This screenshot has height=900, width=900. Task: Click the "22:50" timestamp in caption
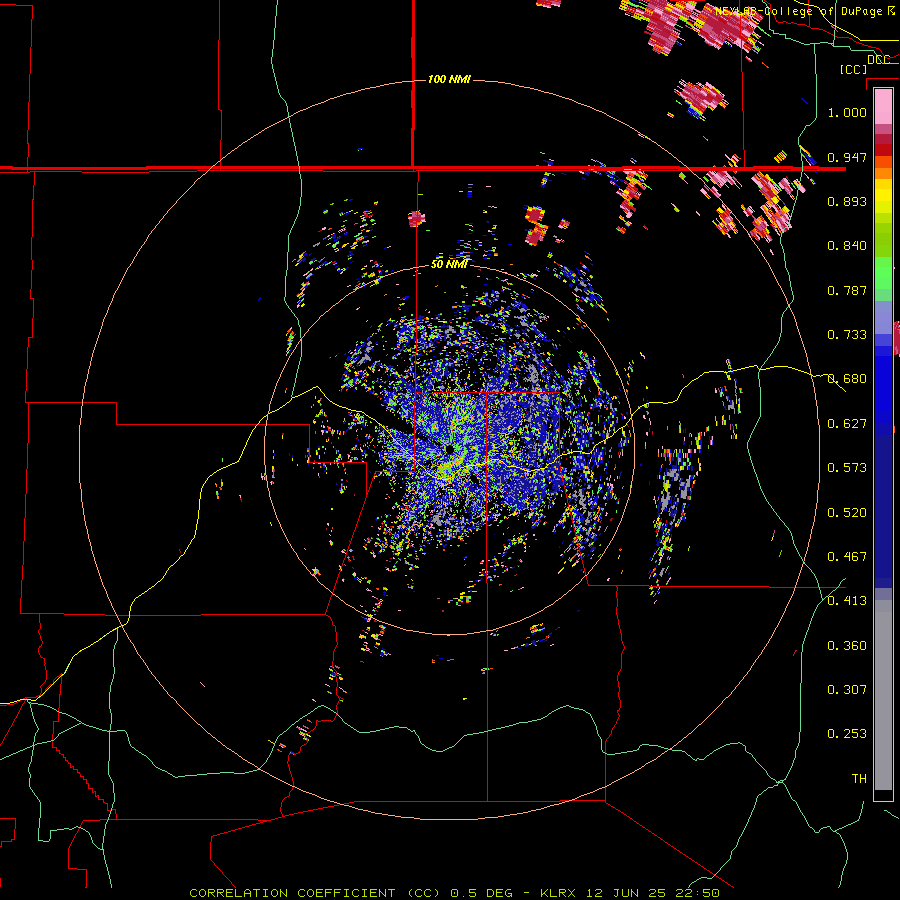point(697,893)
